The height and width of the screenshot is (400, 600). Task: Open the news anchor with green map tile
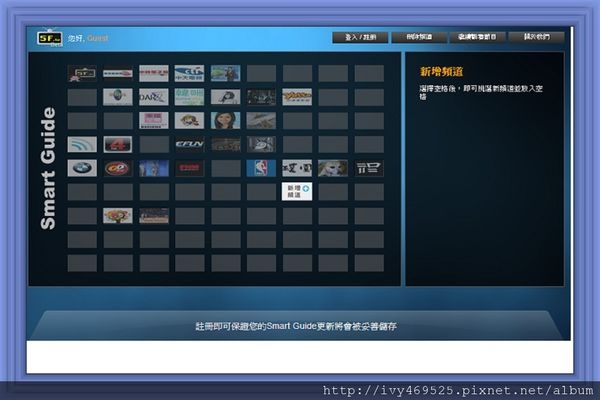pos(225,73)
